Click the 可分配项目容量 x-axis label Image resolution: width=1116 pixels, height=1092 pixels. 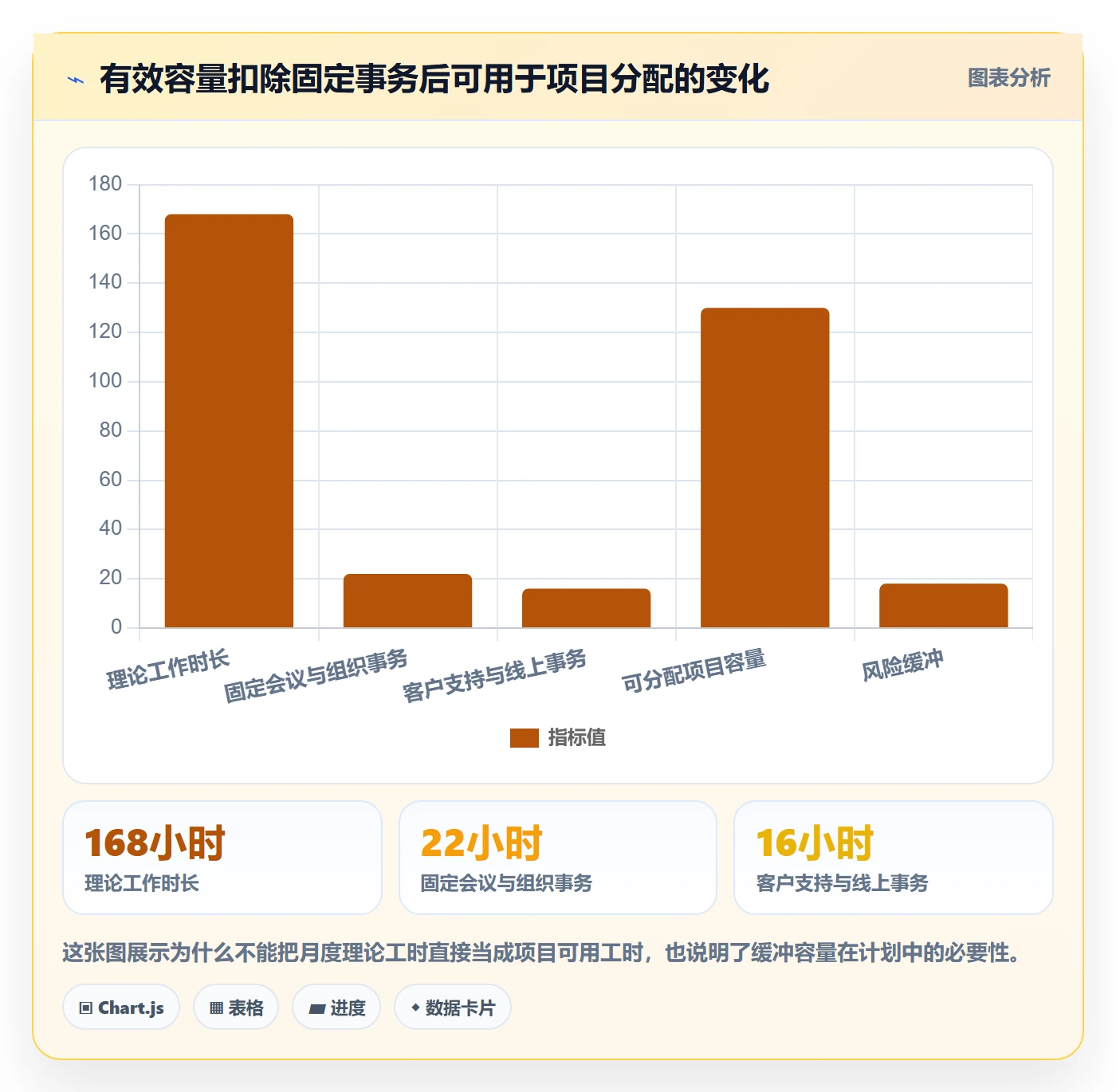click(x=694, y=671)
